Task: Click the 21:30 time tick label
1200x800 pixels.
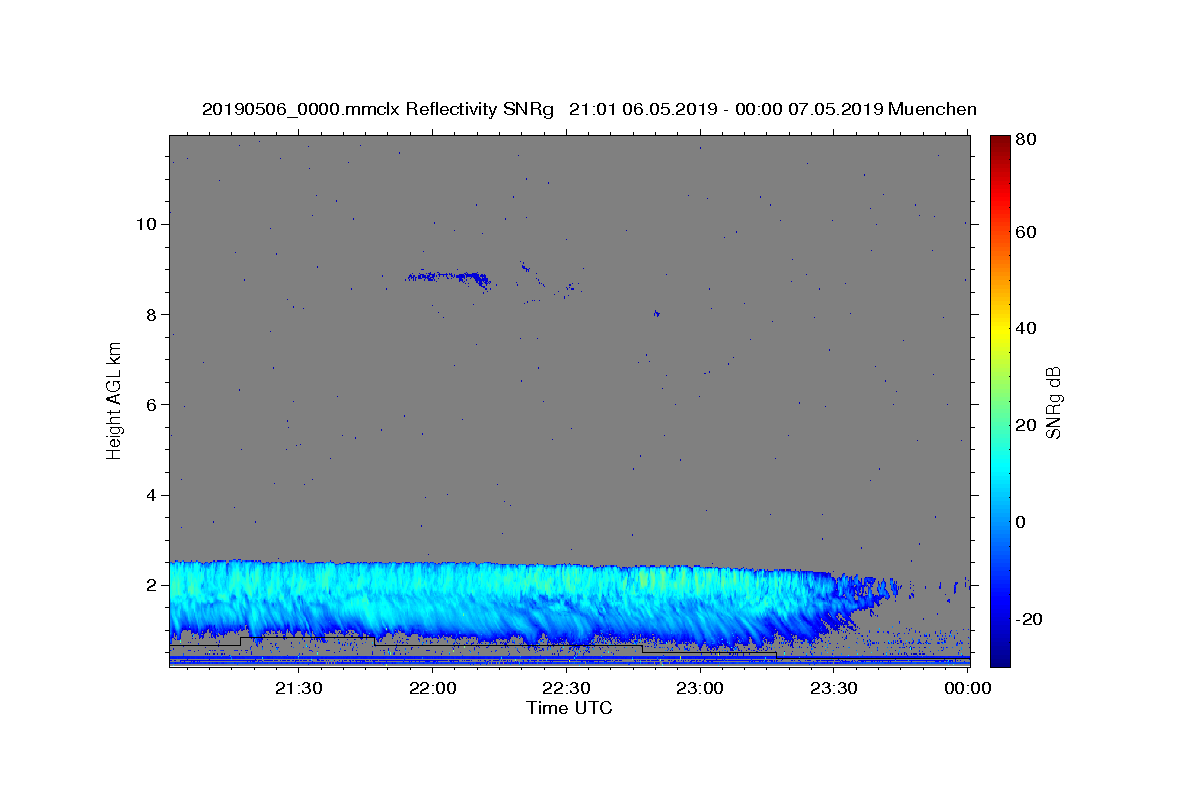Action: [x=299, y=688]
